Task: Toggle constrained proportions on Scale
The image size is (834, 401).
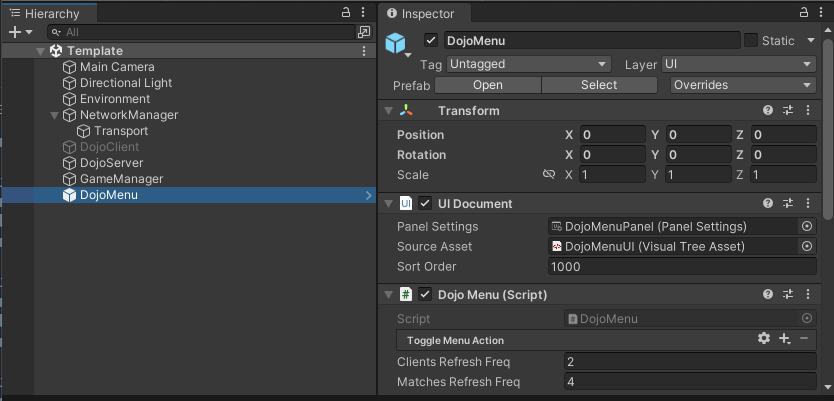Action: coord(549,174)
